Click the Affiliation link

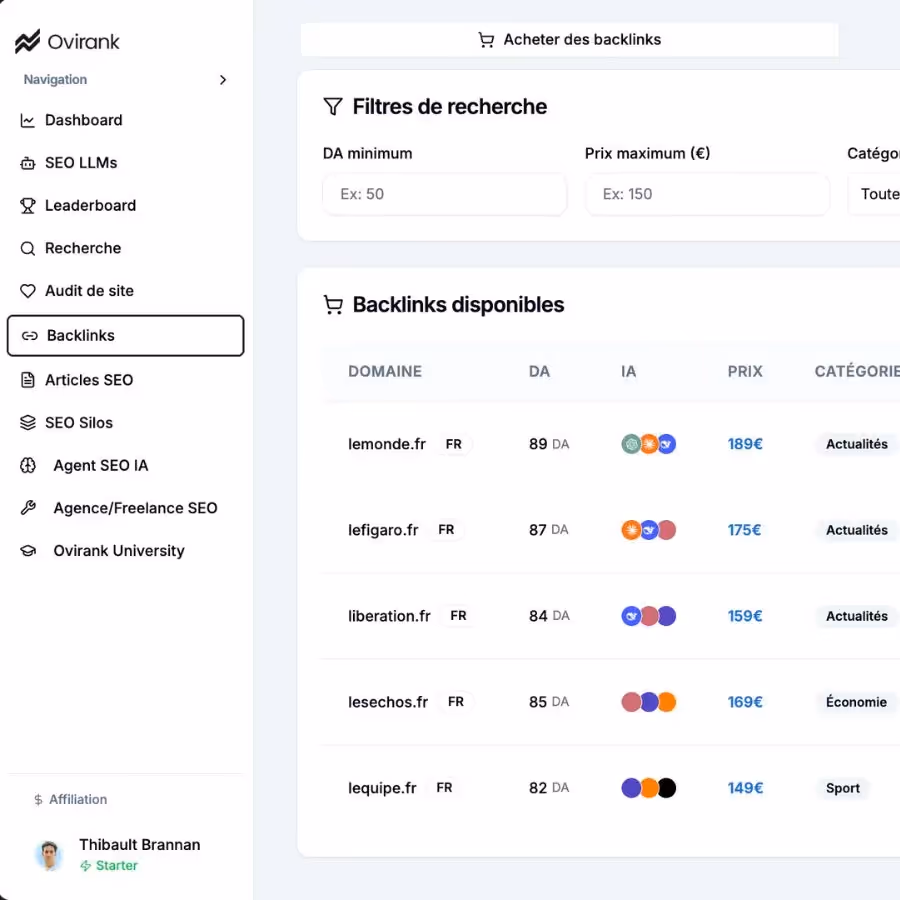(x=77, y=800)
